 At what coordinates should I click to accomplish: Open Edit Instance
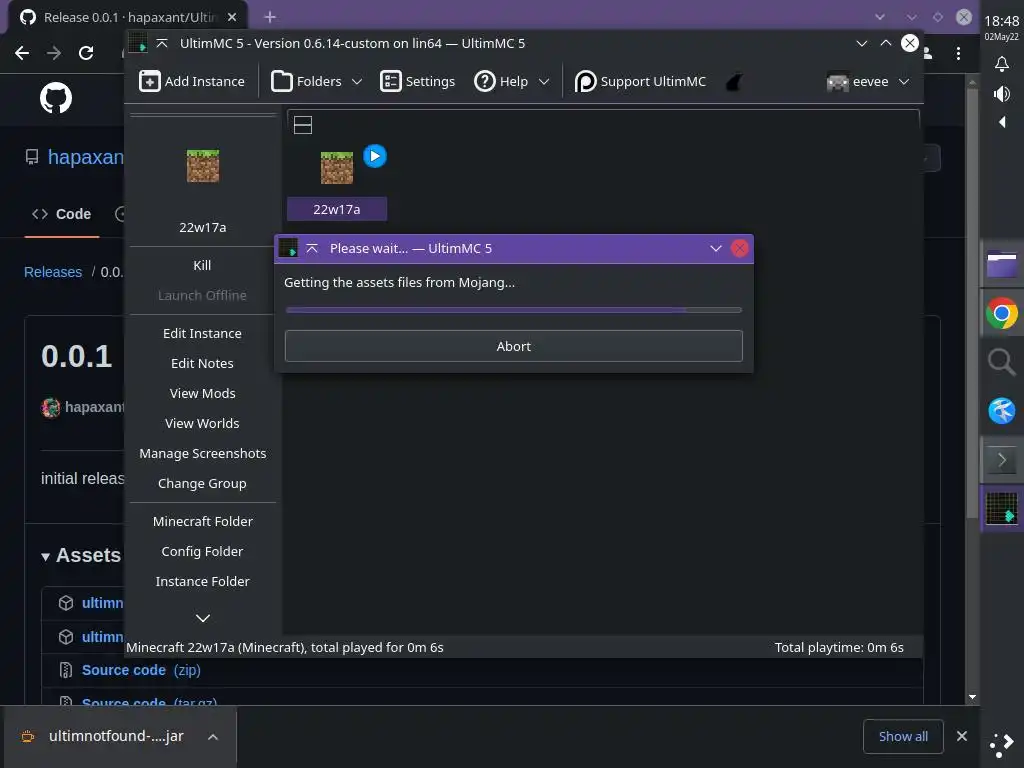(x=202, y=333)
